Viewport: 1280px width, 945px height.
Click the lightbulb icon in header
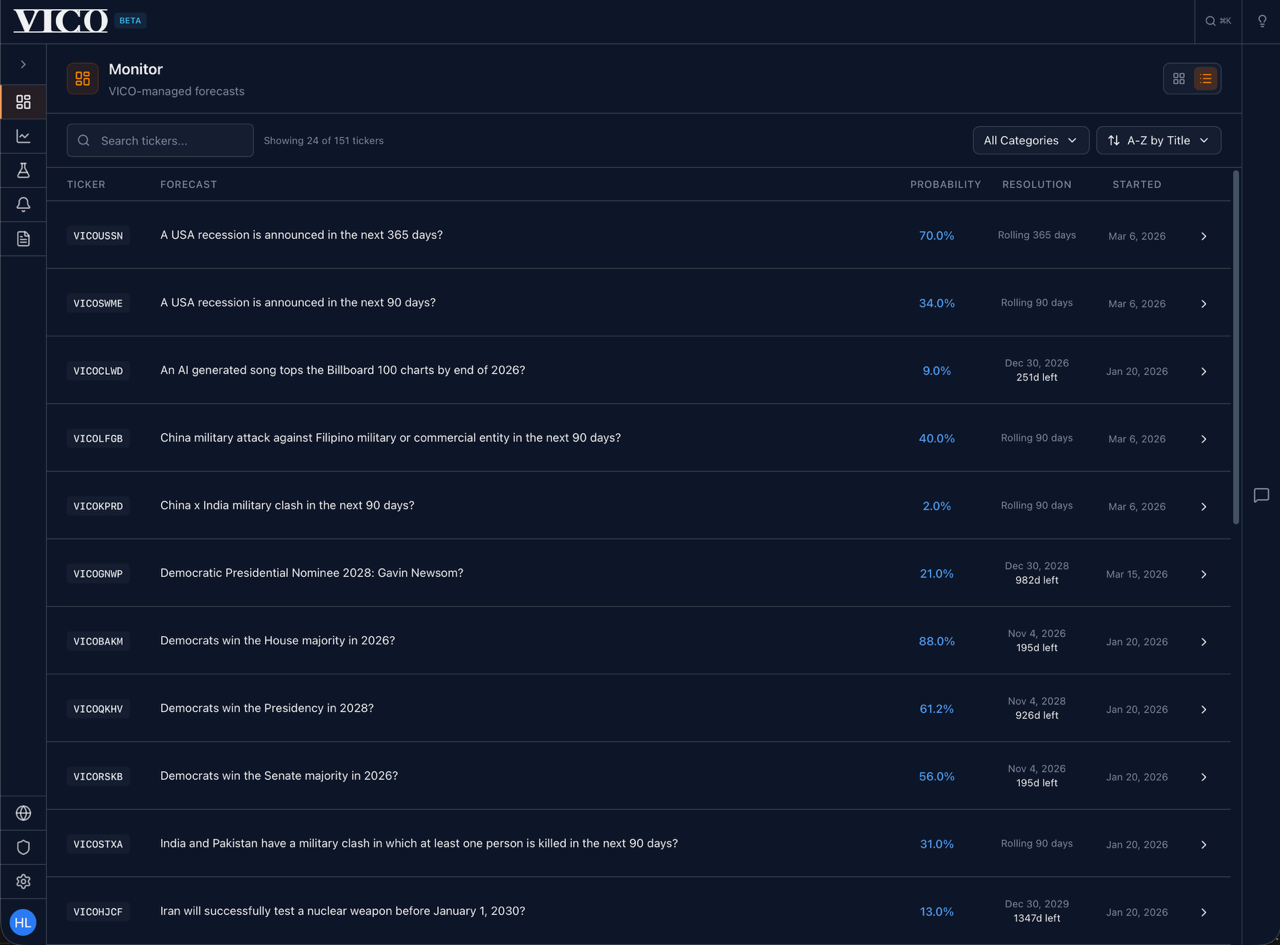point(1262,21)
